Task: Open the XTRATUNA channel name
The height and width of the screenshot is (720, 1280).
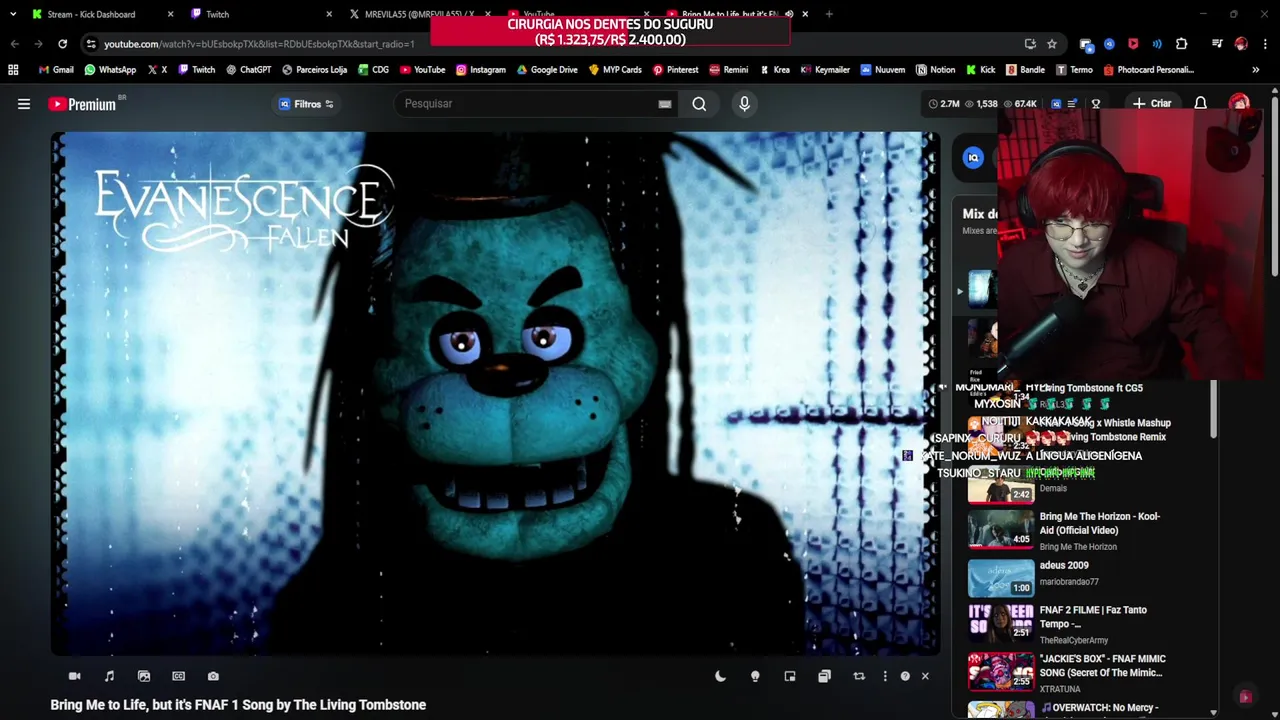Action: click(1060, 690)
